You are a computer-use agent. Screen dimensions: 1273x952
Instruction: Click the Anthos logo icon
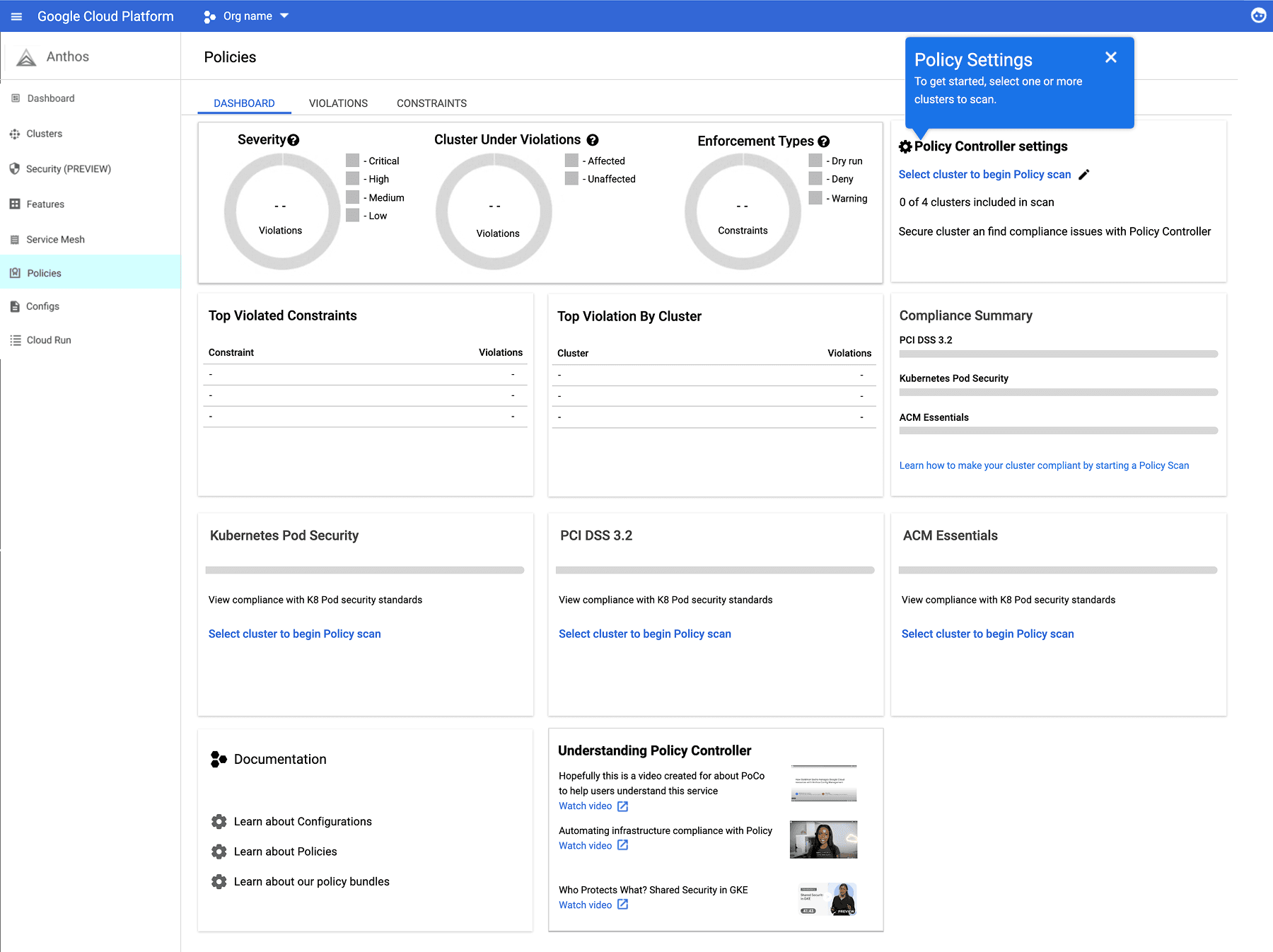click(26, 57)
